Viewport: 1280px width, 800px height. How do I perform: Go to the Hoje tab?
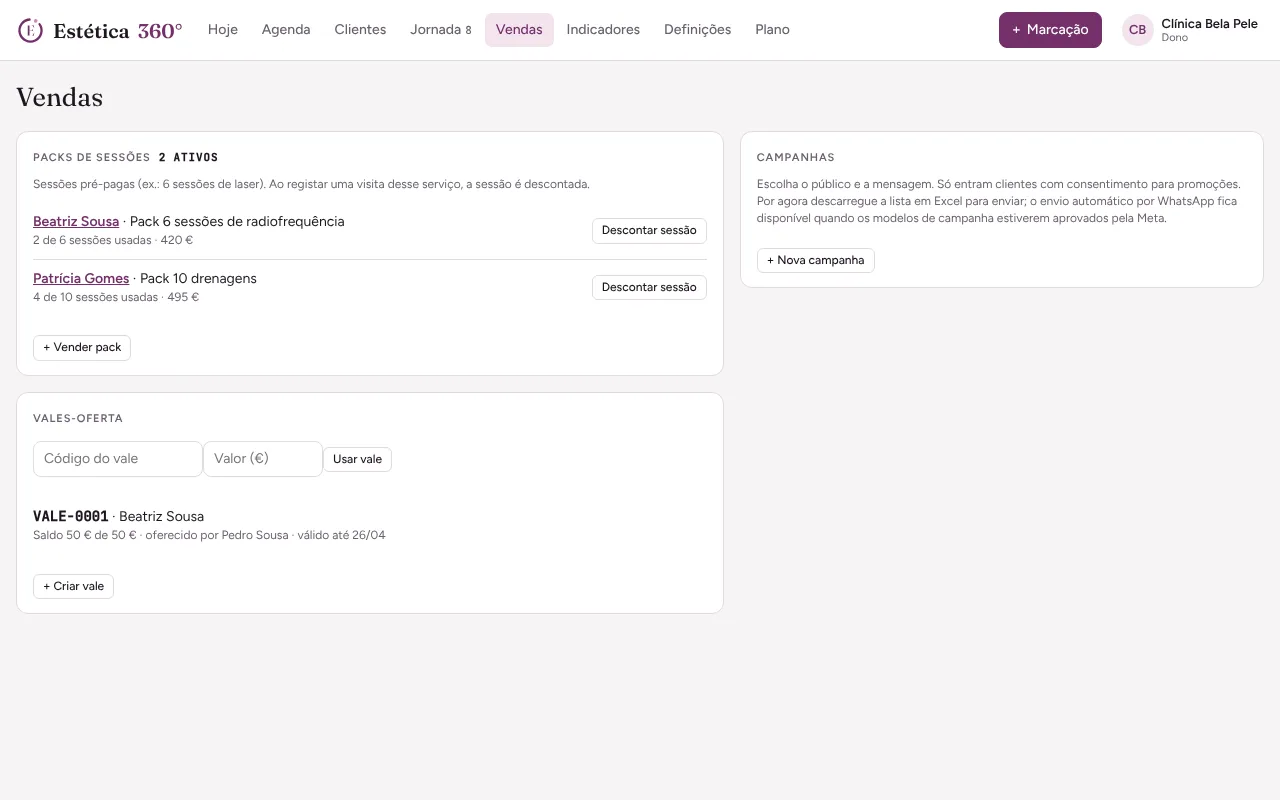[223, 30]
